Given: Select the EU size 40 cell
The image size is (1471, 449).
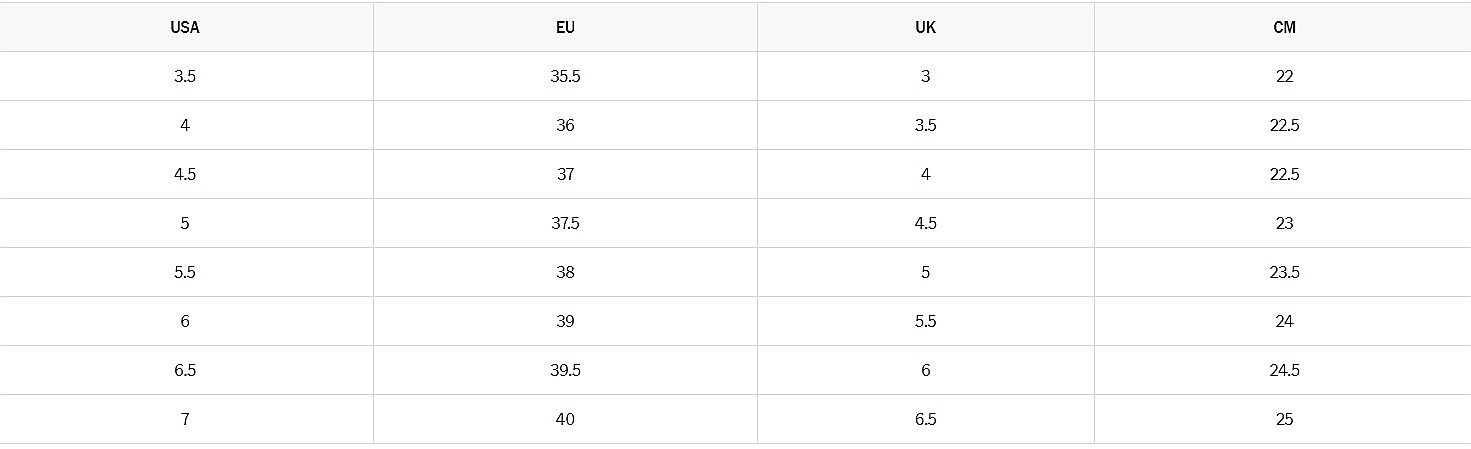Looking at the screenshot, I should pyautogui.click(x=565, y=420).
